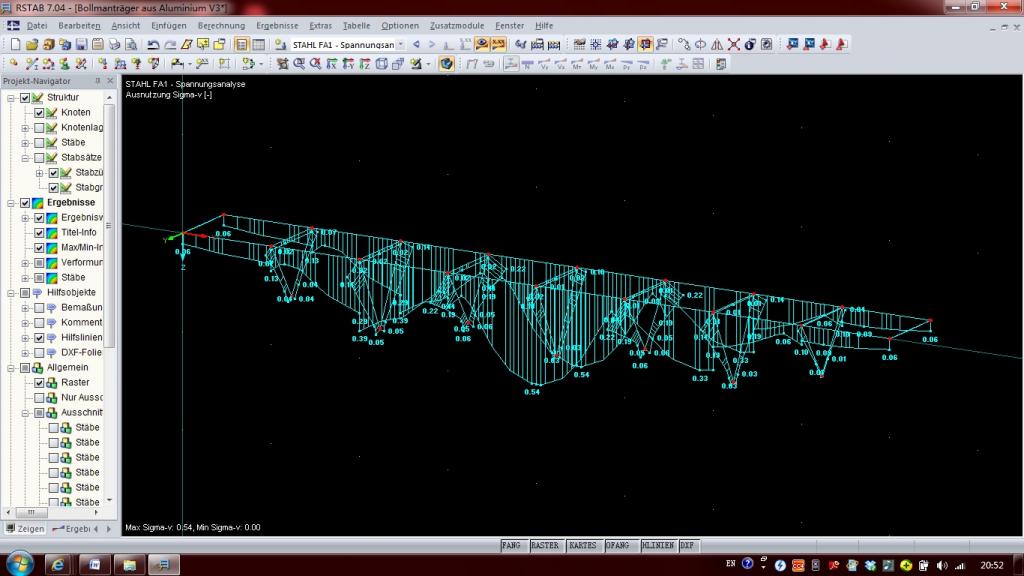
Task: Open the Berechnung menu
Action: pyautogui.click(x=220, y=24)
